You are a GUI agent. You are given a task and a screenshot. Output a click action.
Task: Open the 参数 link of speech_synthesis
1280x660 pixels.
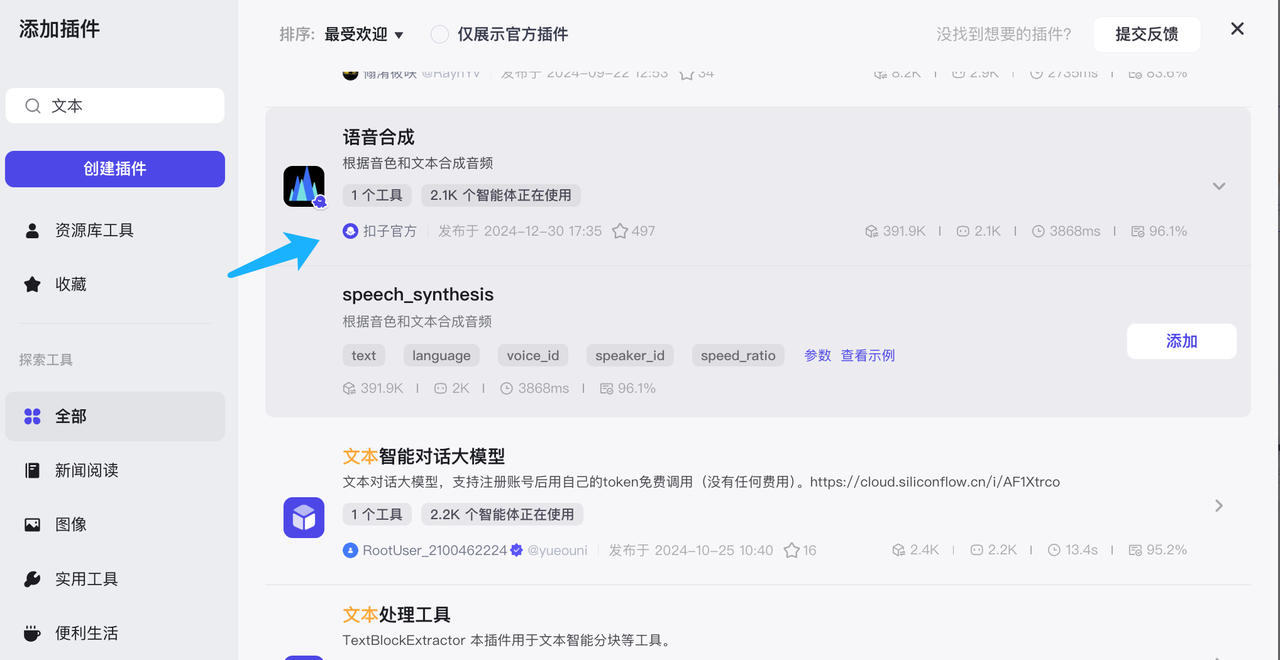point(817,355)
